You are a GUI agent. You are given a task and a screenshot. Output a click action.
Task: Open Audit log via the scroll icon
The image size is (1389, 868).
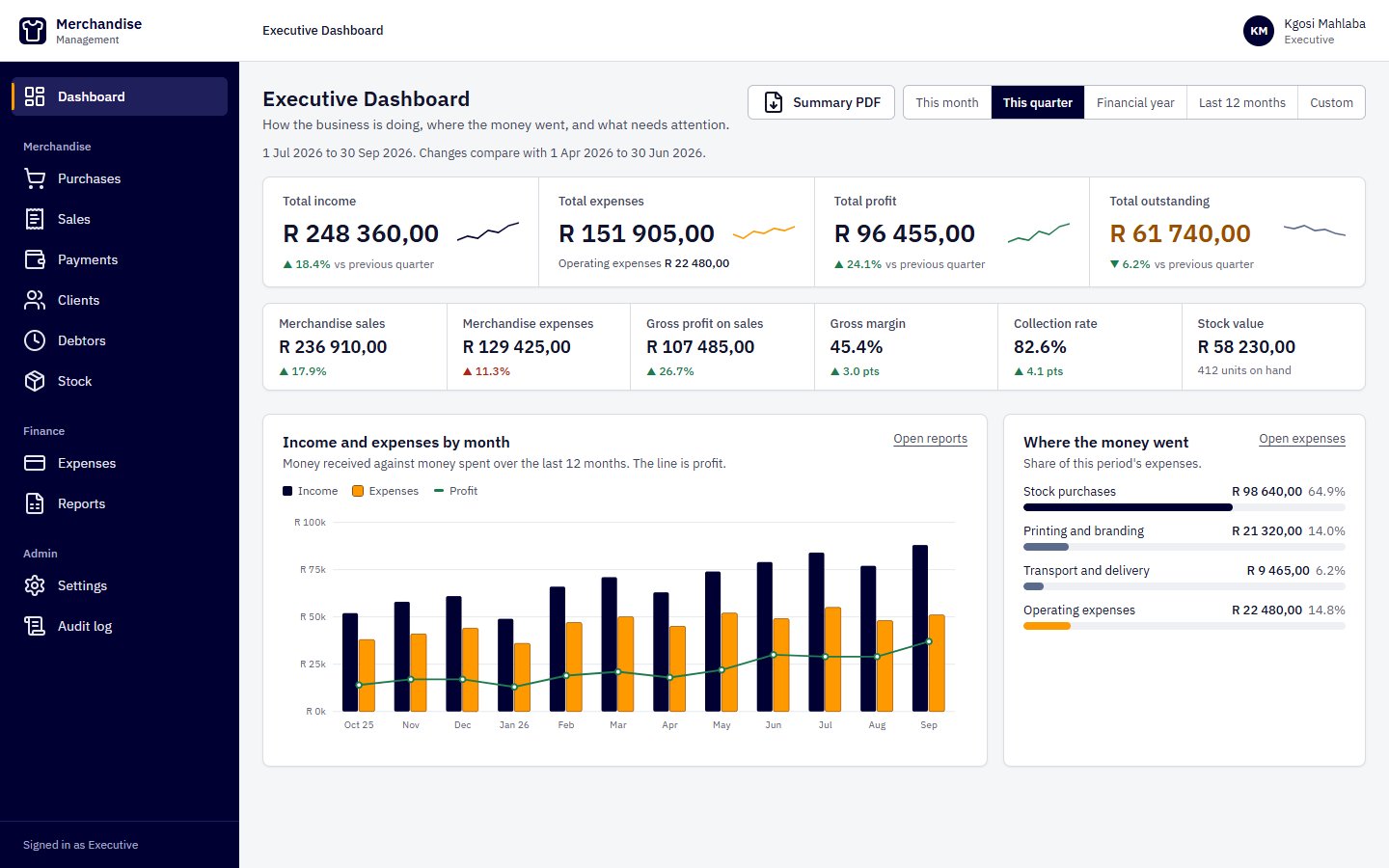(x=35, y=626)
